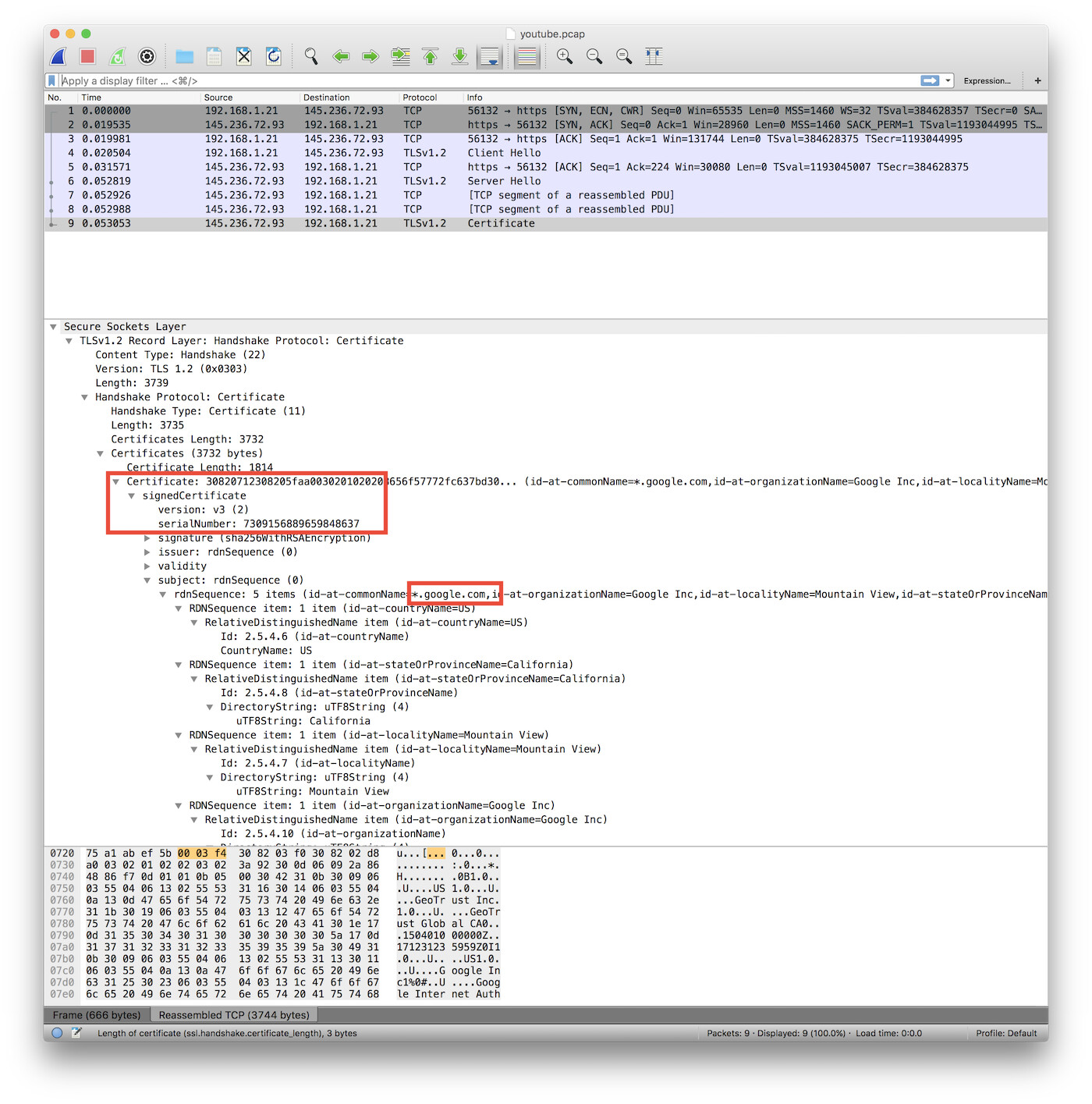1092x1104 pixels.
Task: Expand the issuer: rdnSequence node
Action: [147, 552]
